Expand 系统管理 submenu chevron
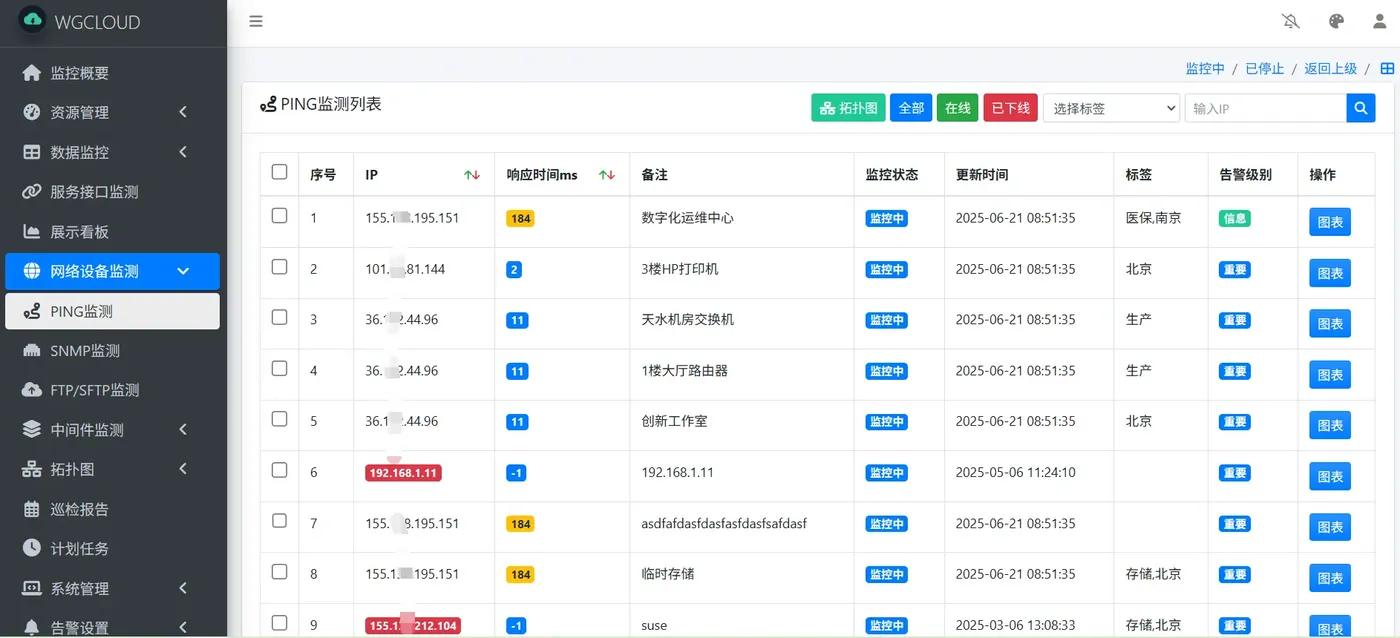Viewport: 1400px width, 638px height. coord(183,588)
